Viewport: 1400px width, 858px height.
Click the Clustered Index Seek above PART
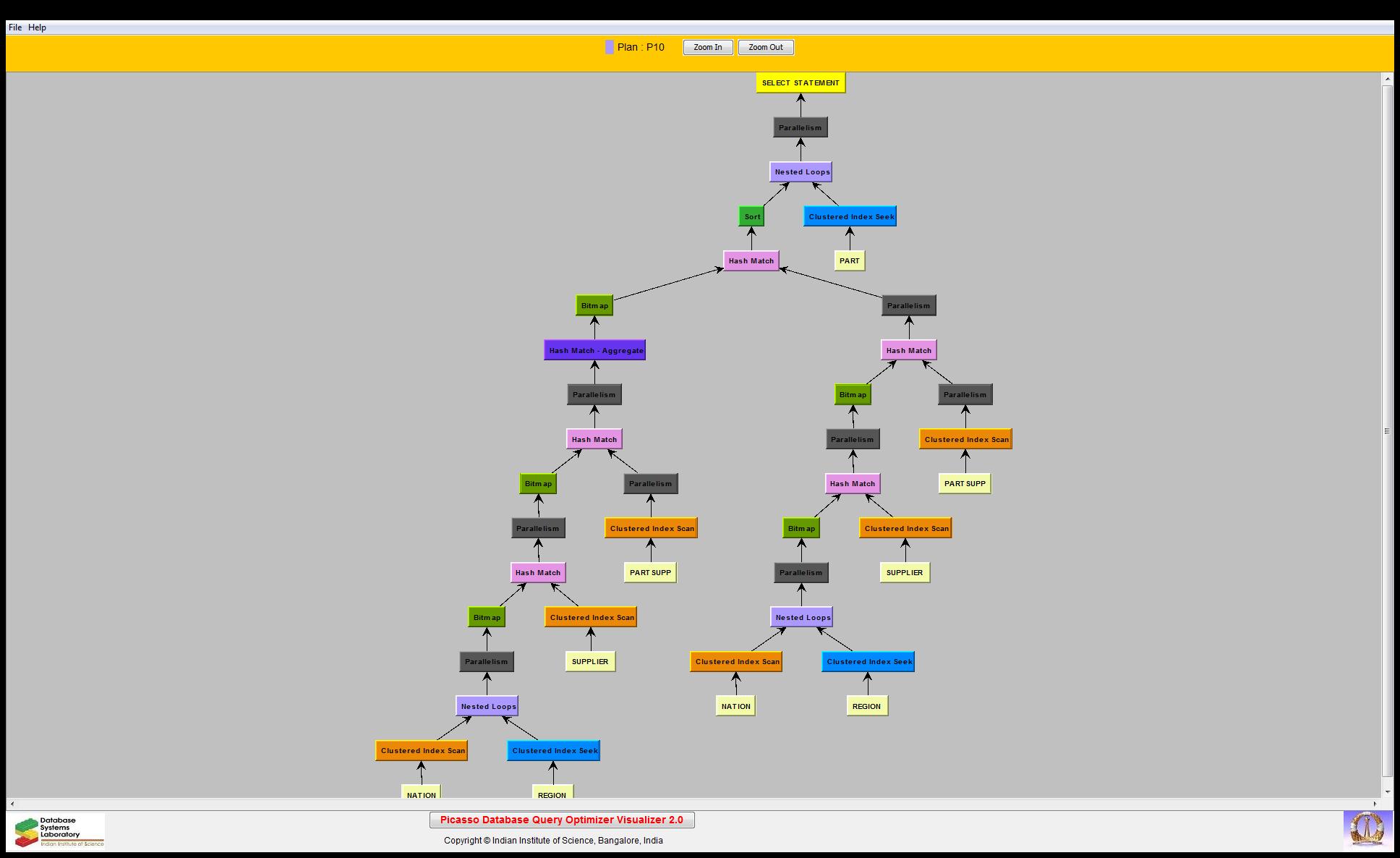tap(850, 217)
